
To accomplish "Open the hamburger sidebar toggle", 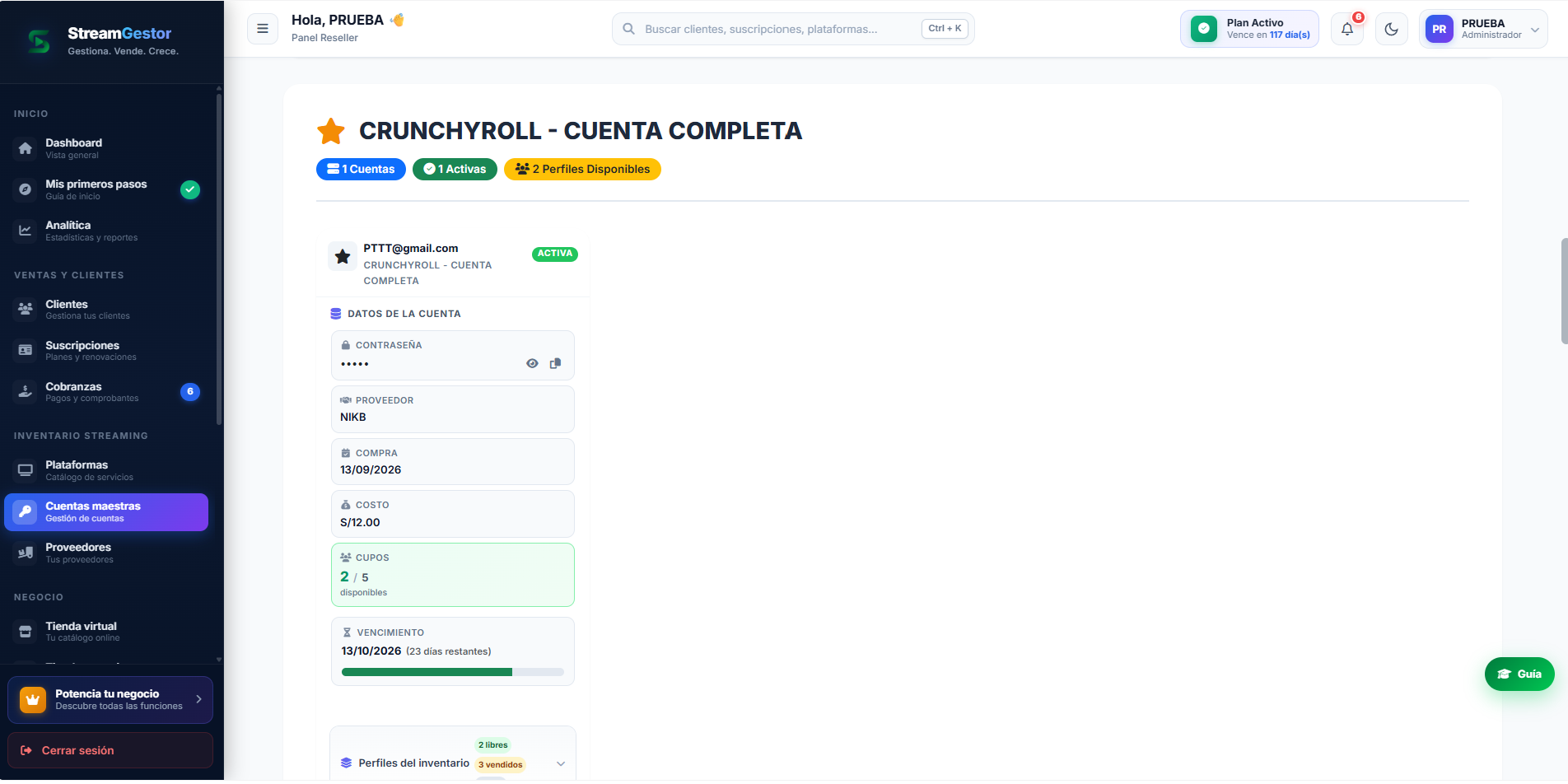I will coord(263,29).
